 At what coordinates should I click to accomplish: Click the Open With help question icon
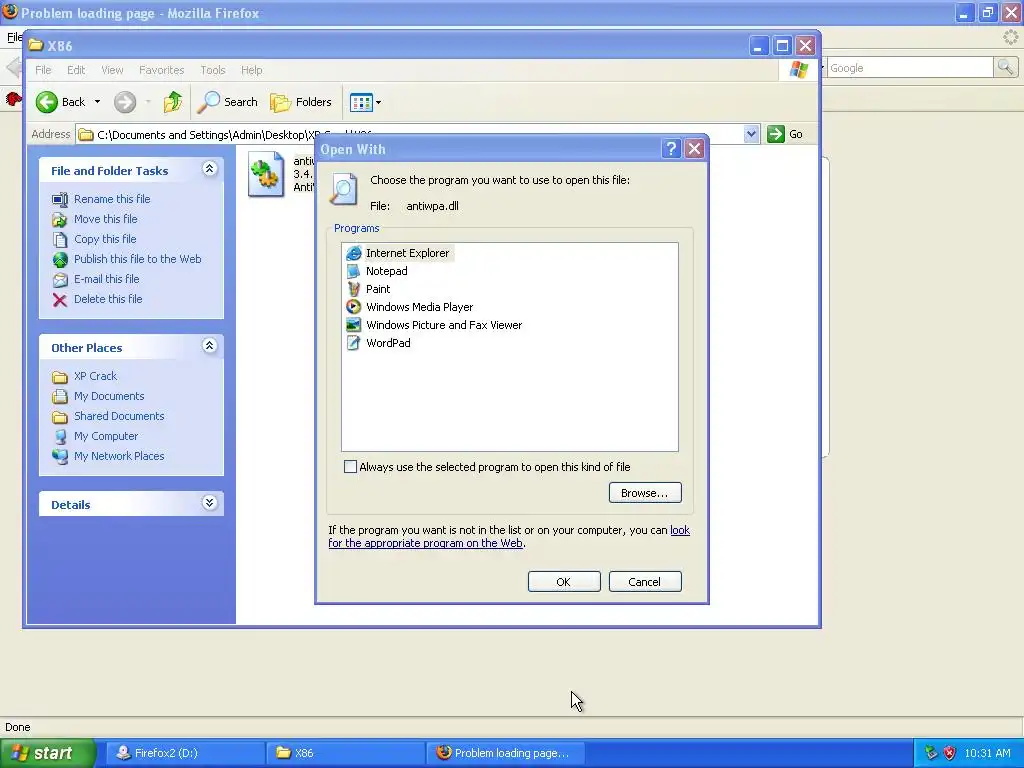(x=671, y=149)
